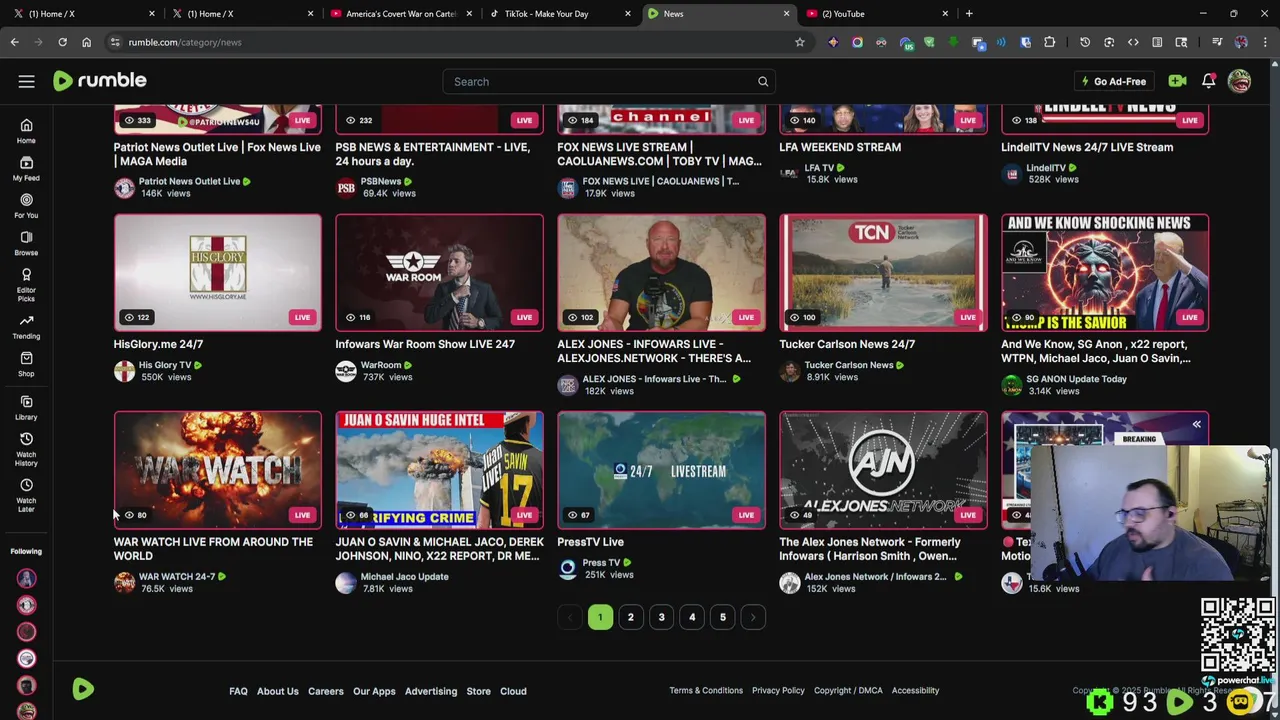The width and height of the screenshot is (1280, 720).
Task: Close the News tab
Action: (786, 13)
